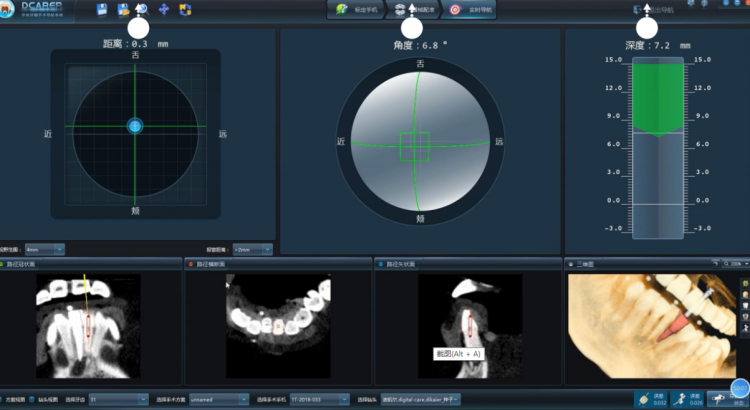
Task: Click the precision 0.032 status indicator
Action: click(651, 399)
